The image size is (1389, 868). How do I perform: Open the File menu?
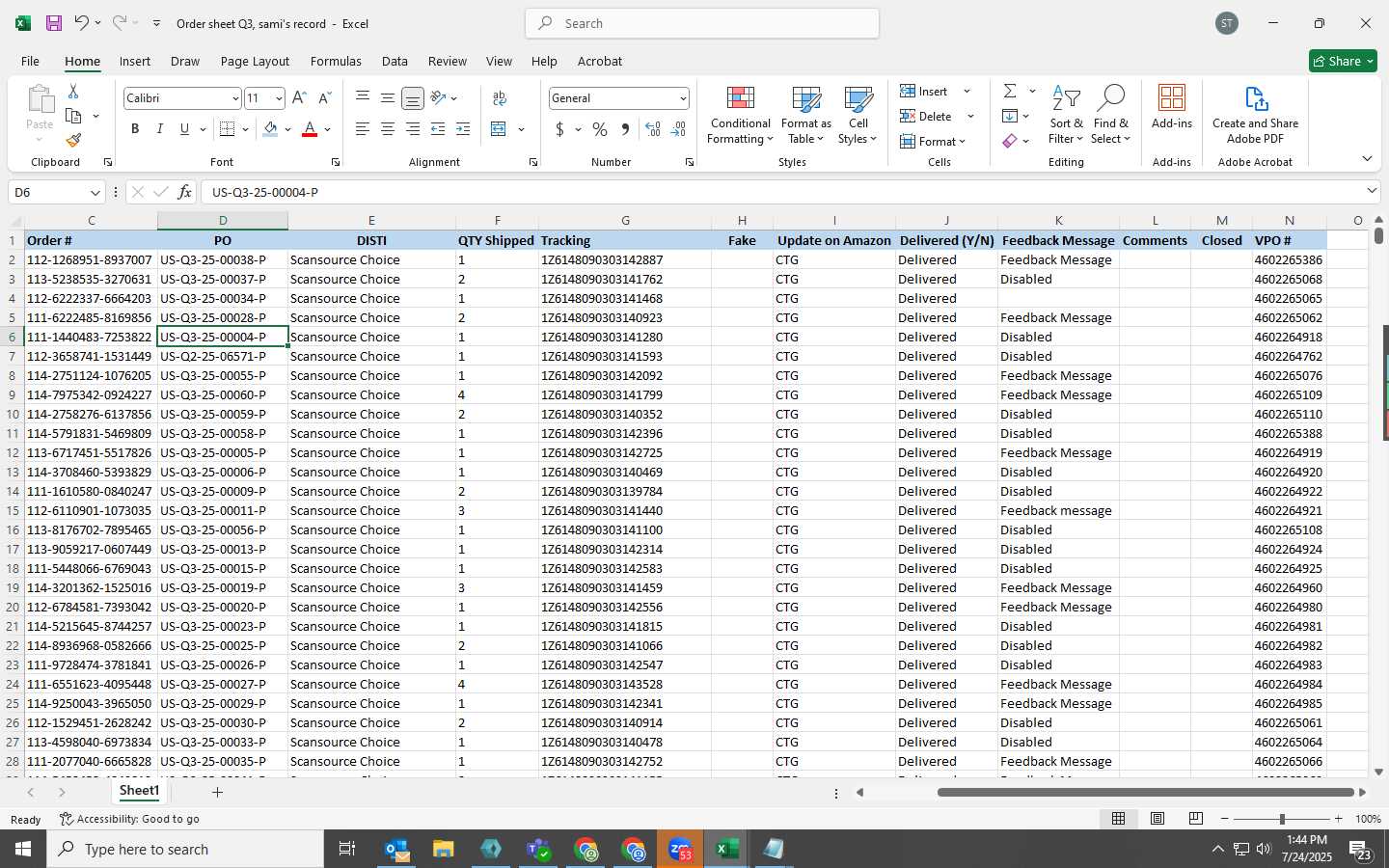(x=30, y=61)
